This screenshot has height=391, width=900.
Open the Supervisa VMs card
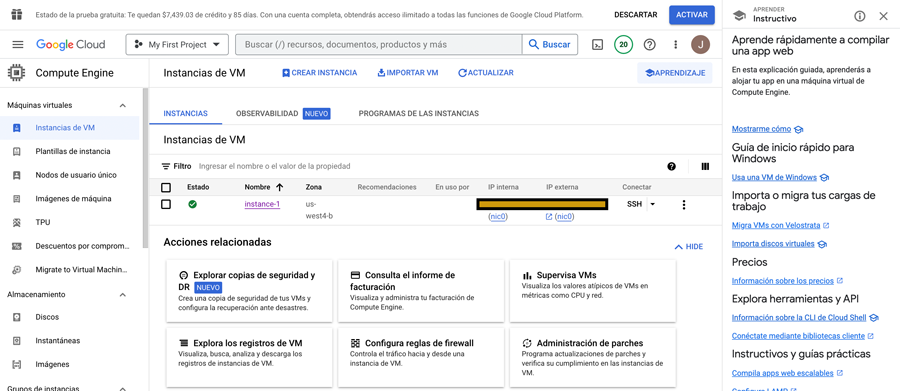point(593,291)
